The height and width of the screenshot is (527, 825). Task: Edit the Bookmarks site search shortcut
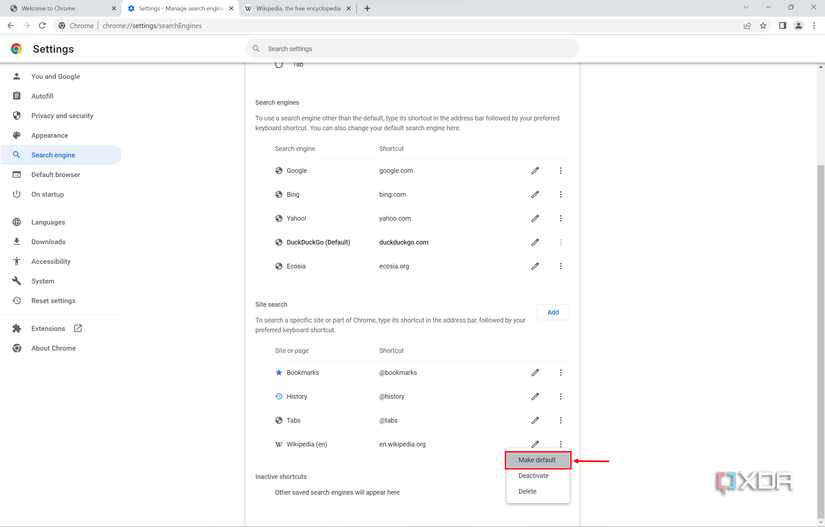(x=535, y=372)
